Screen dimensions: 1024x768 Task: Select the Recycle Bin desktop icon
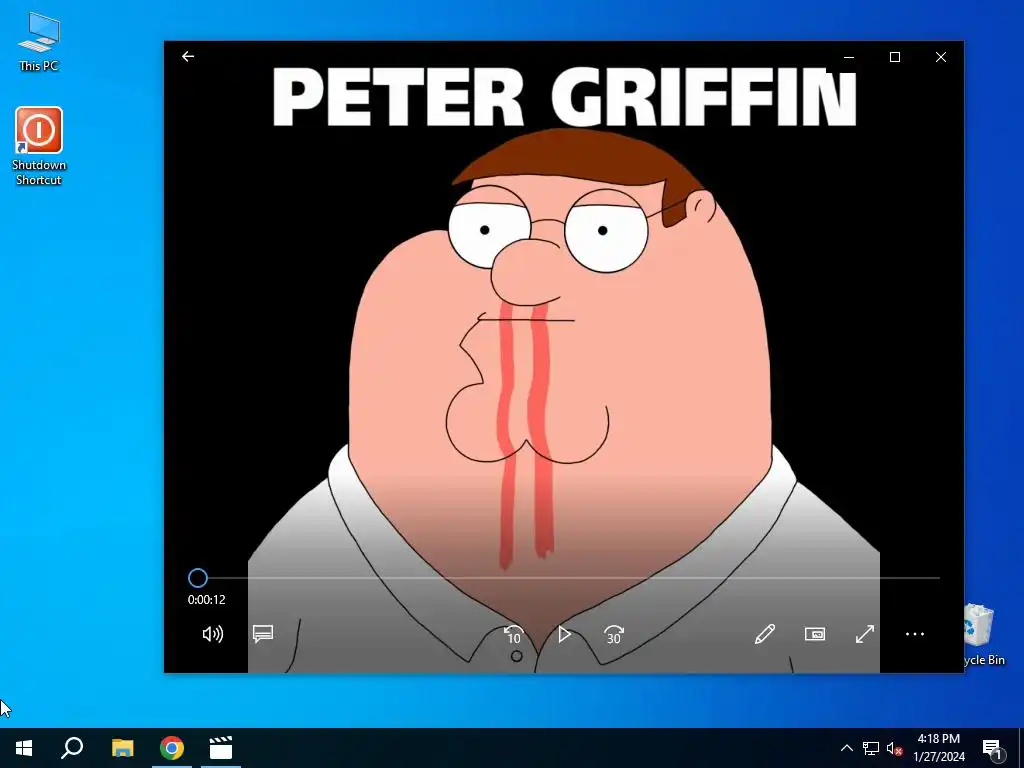(983, 635)
